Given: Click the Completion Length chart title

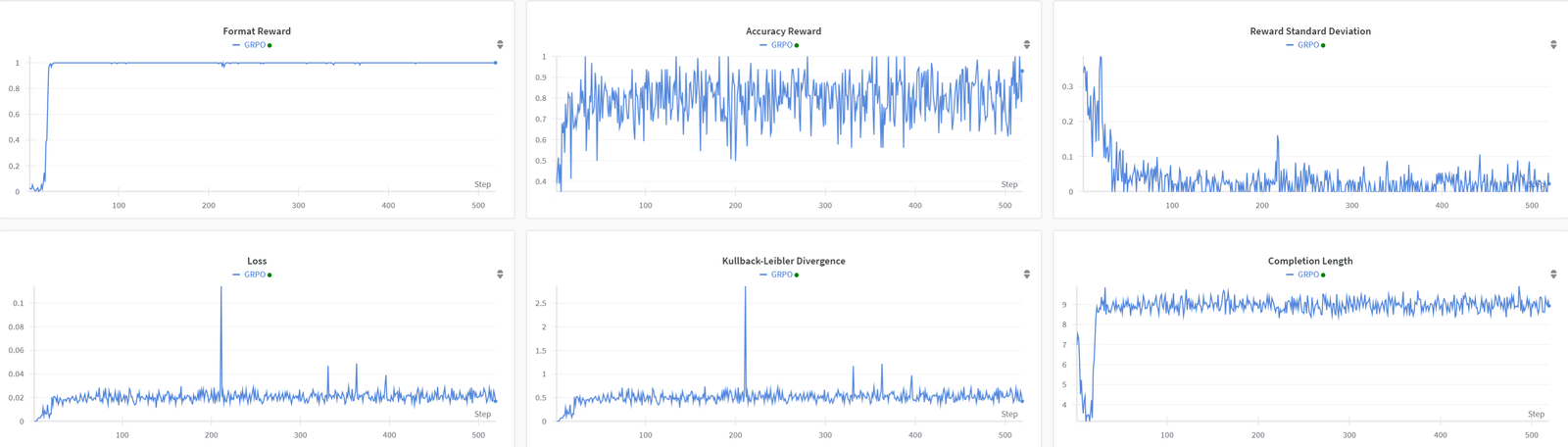Looking at the screenshot, I should [1310, 261].
